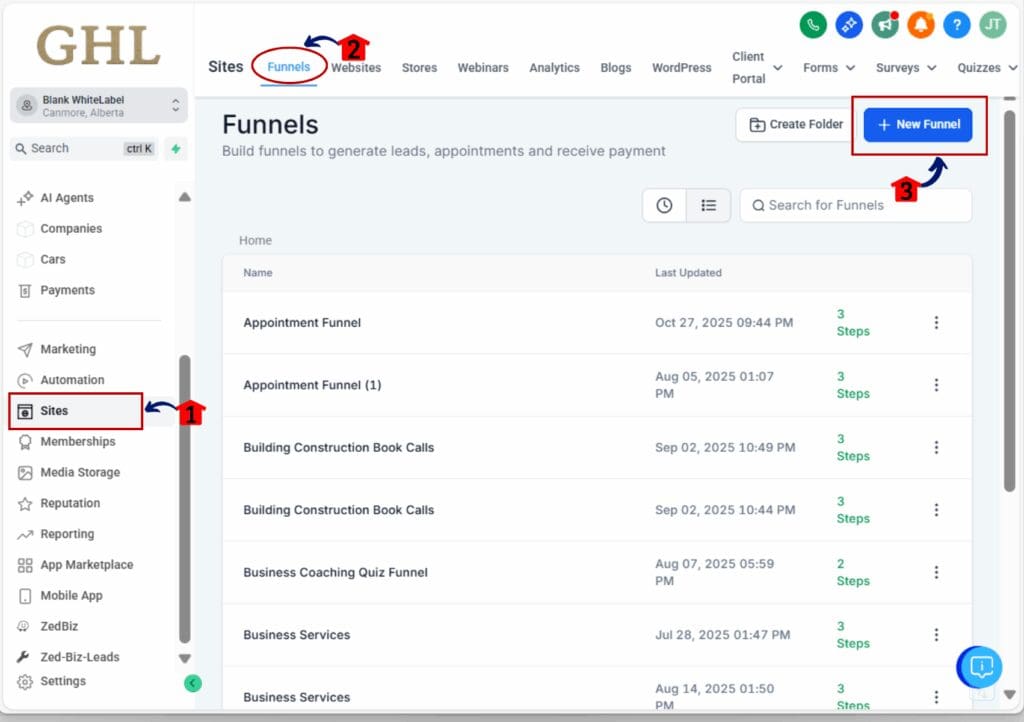Click the AI assistant sparkle icon
1024x722 pixels.
coord(849,25)
